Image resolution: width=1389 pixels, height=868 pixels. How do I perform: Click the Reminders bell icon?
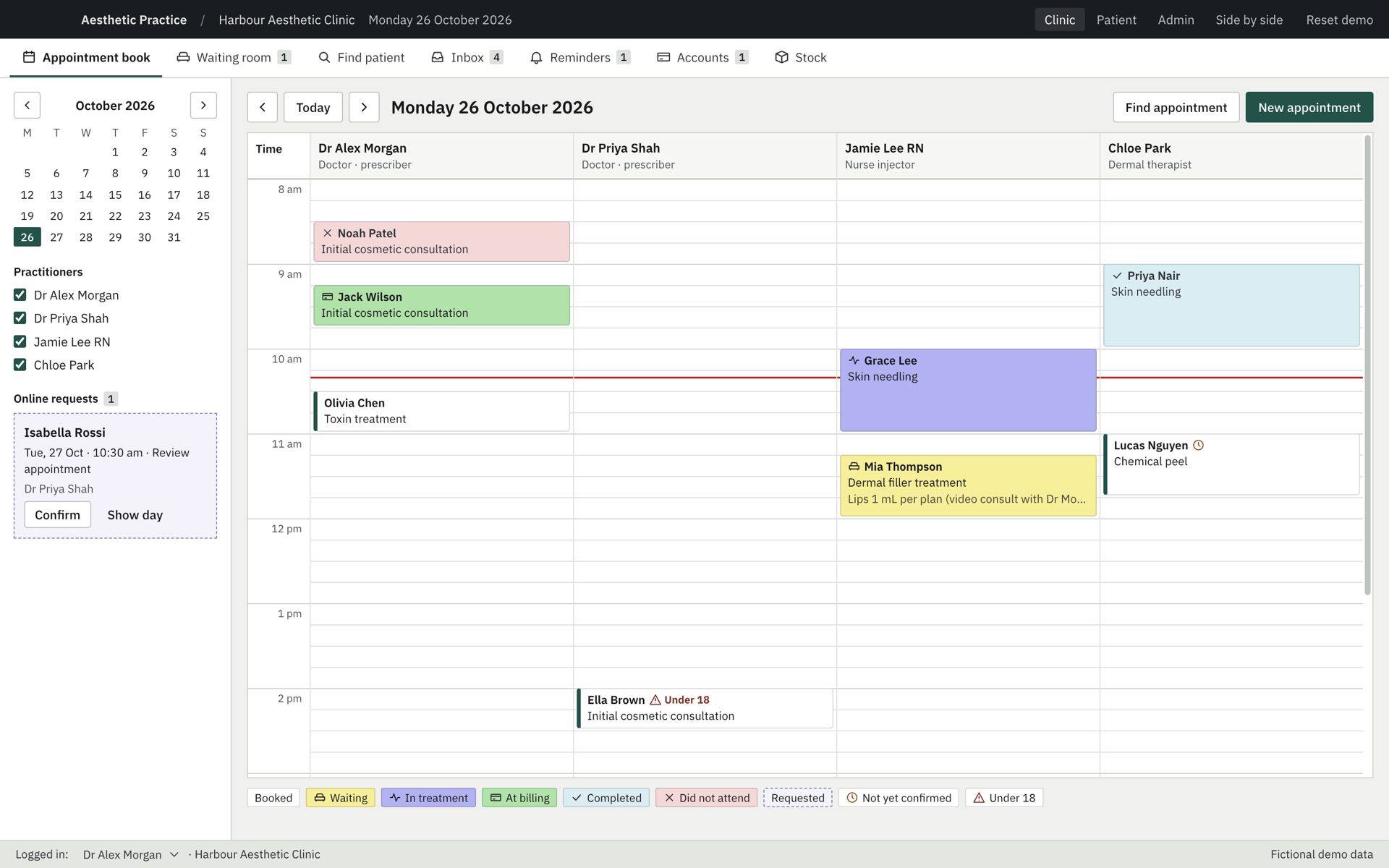pos(536,57)
